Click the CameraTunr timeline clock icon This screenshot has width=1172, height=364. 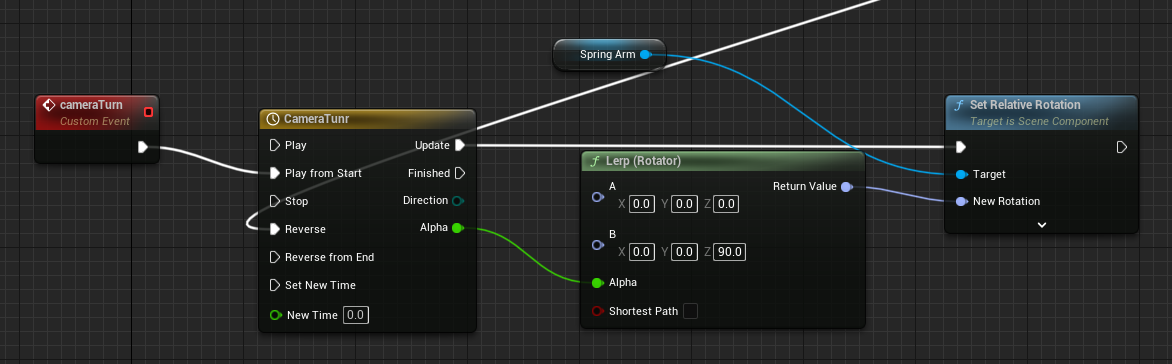[273, 119]
